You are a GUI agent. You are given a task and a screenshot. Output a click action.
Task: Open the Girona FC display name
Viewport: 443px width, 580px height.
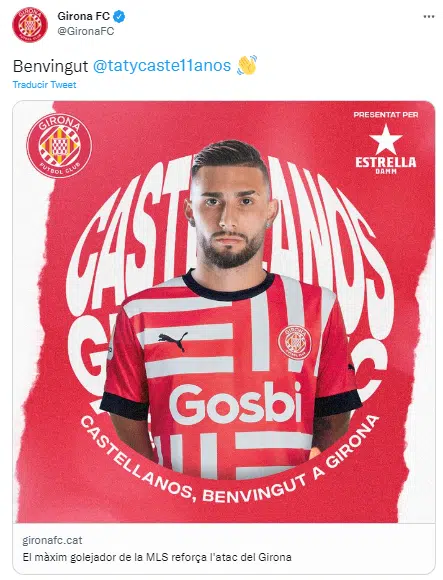pos(84,16)
